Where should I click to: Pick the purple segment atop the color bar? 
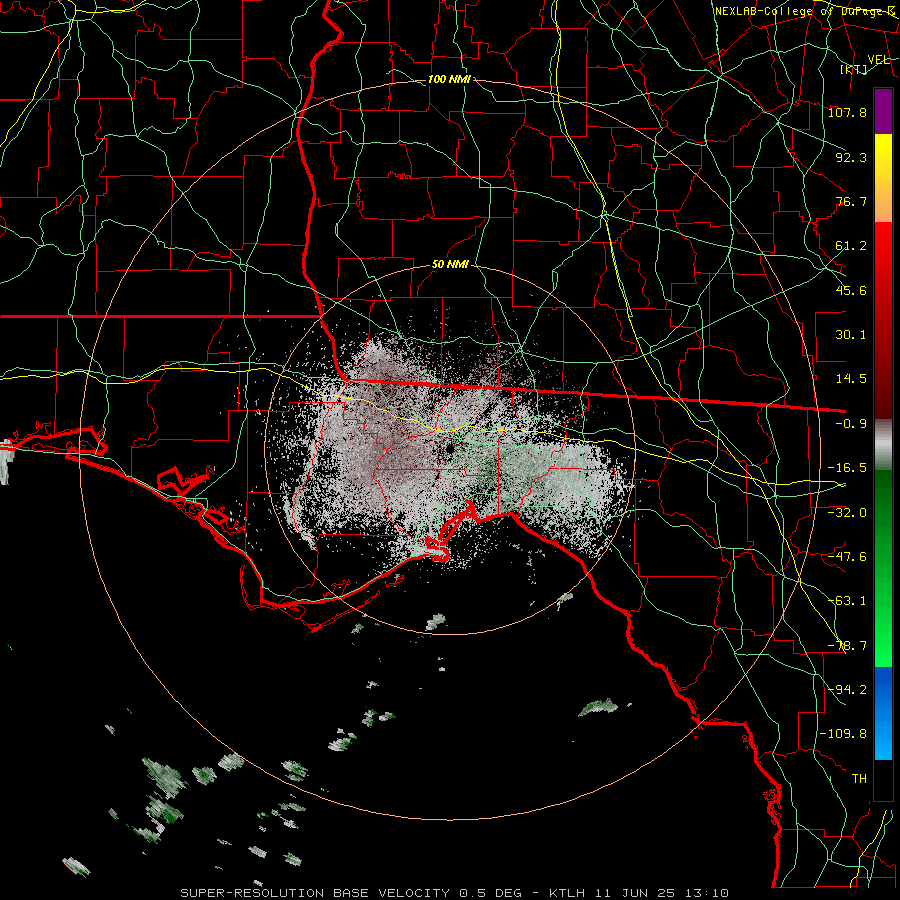(883, 111)
